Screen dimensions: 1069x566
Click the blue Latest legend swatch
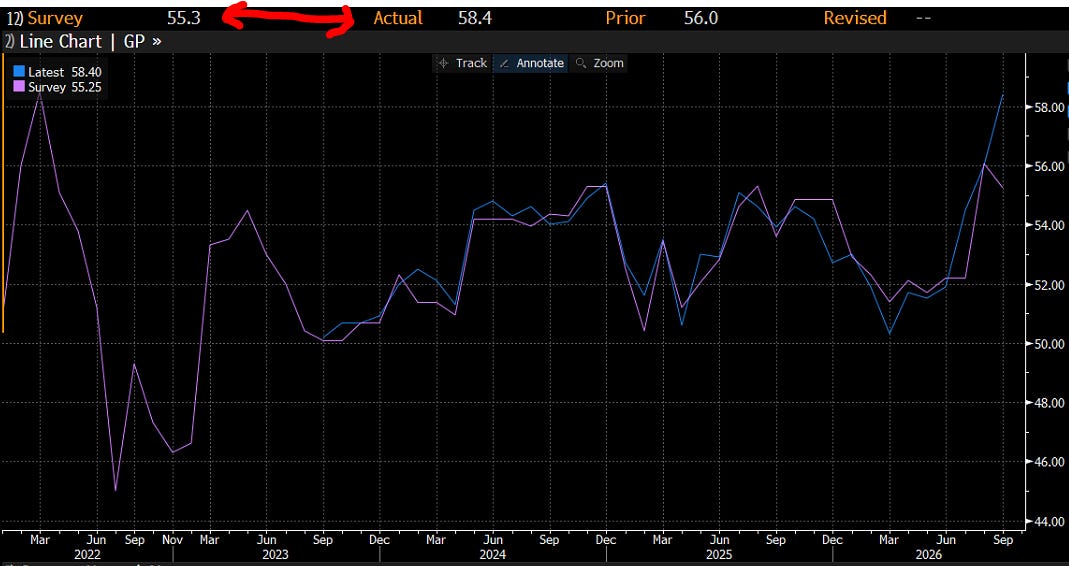pyautogui.click(x=19, y=72)
